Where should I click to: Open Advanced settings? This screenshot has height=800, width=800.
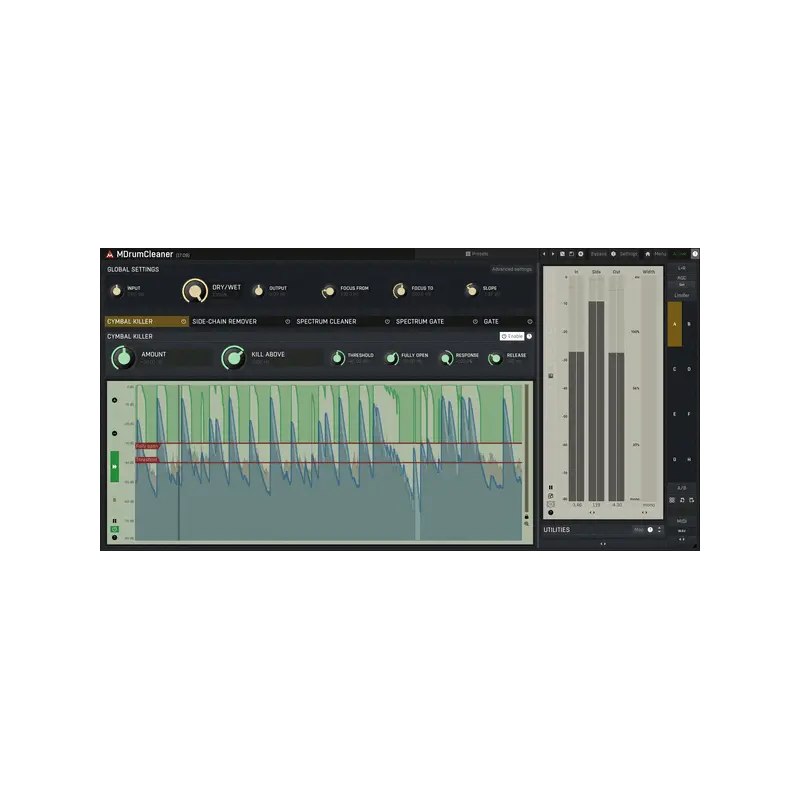coord(512,269)
